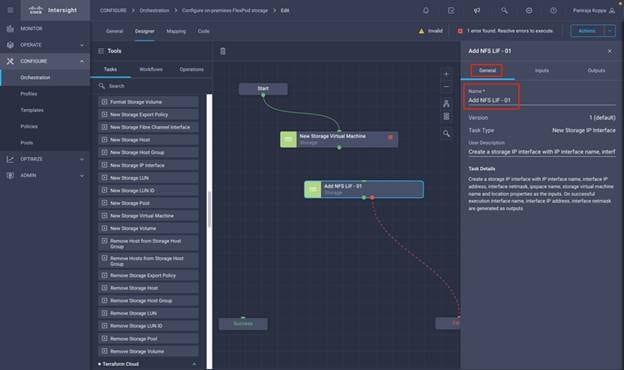Switch to the Workflows tools tab

coord(151,69)
